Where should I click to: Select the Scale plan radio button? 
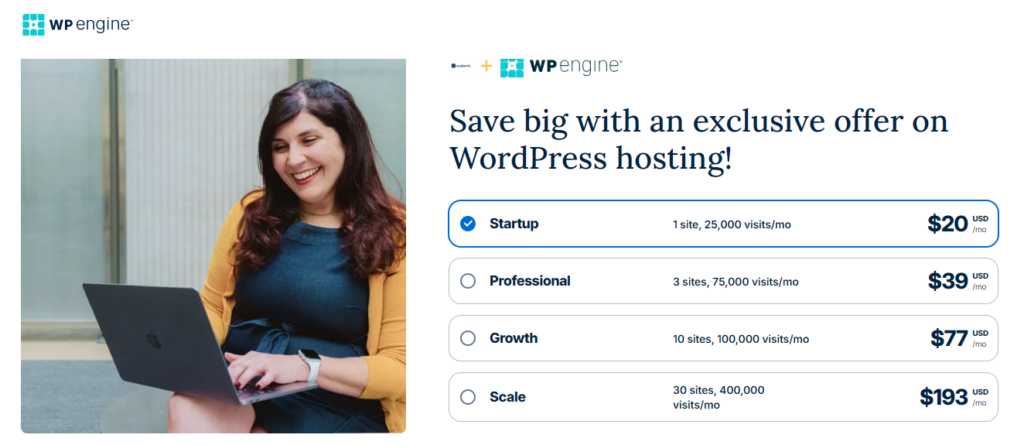[x=468, y=397]
